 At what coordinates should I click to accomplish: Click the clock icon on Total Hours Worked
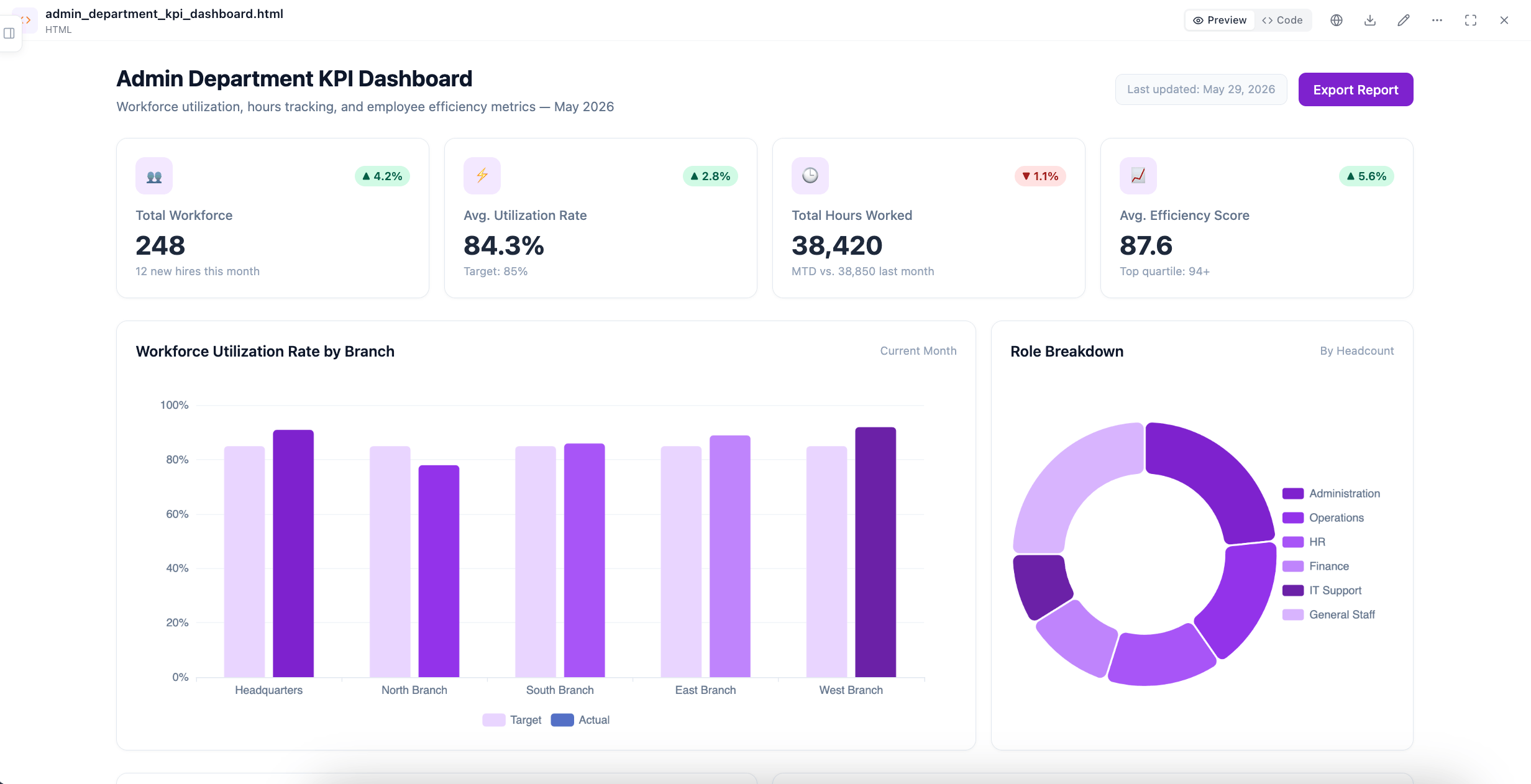(x=810, y=176)
